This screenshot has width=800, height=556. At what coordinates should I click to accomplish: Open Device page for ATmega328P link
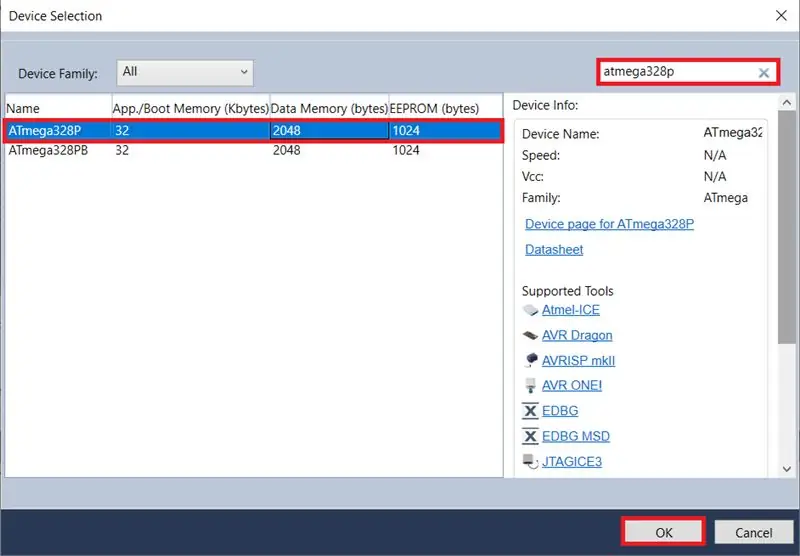[x=609, y=224]
